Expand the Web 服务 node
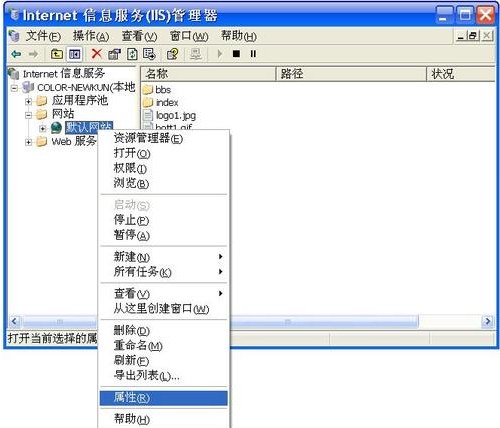The width and height of the screenshot is (500, 428). pyautogui.click(x=29, y=142)
